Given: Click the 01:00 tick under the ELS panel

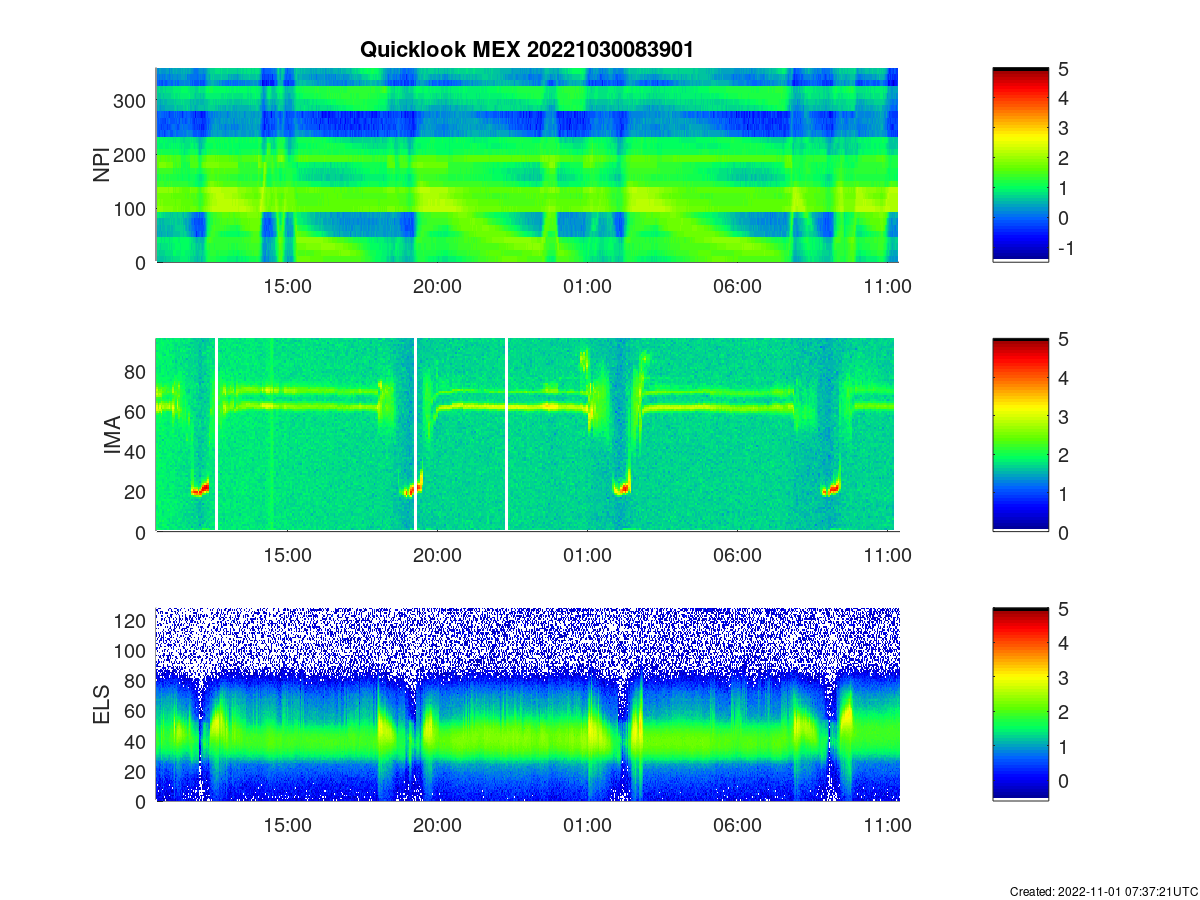Looking at the screenshot, I should click(x=588, y=826).
